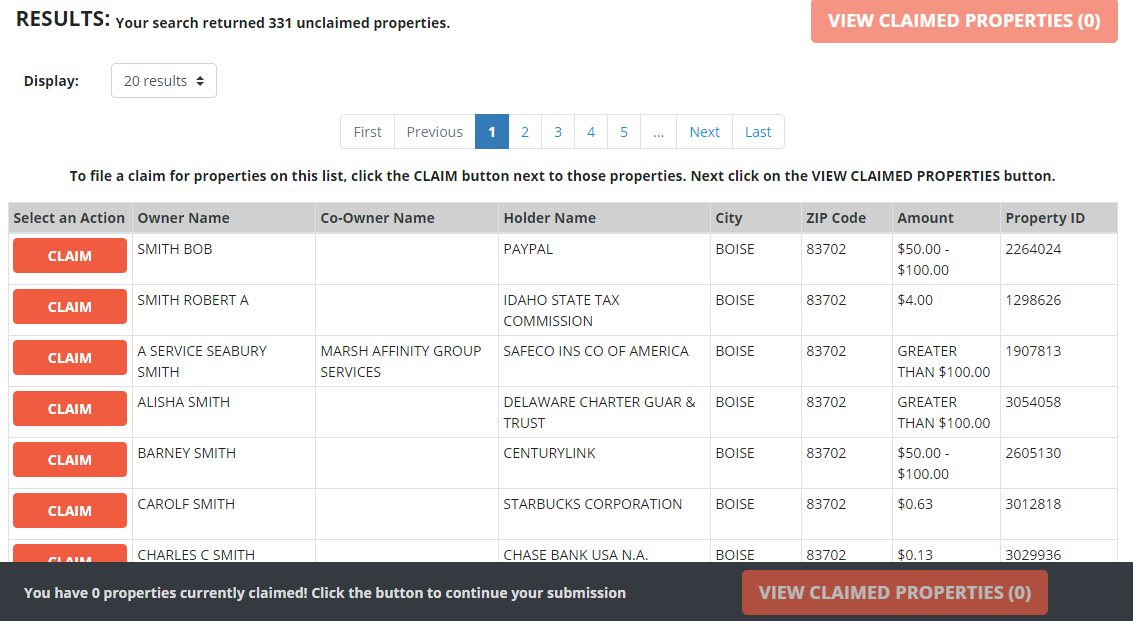Screen dimensions: 1133x621
Task: Claim ALISHA SMITH's Delaware Charter property
Action: 69,408
